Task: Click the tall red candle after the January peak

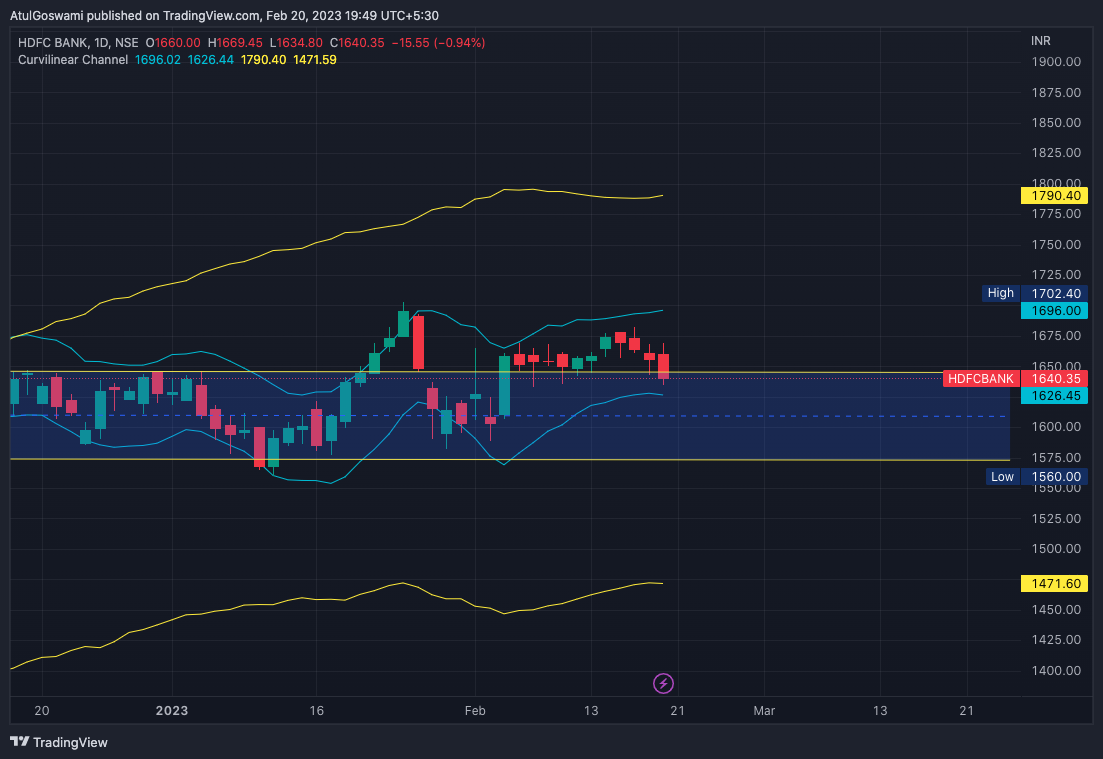Action: [418, 343]
